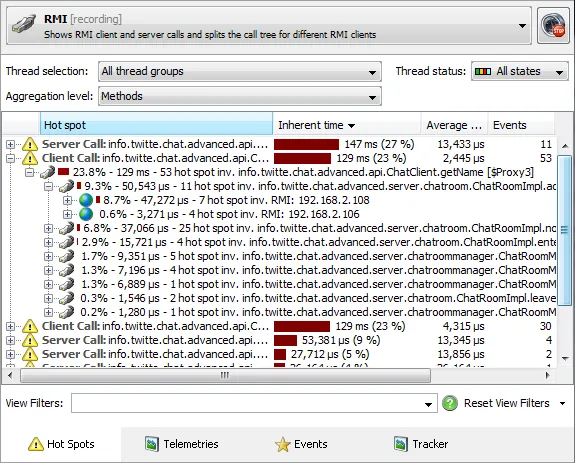The height and width of the screenshot is (463, 575).
Task: Expand the RMI: 192.168.2.108 node
Action: tap(67, 201)
